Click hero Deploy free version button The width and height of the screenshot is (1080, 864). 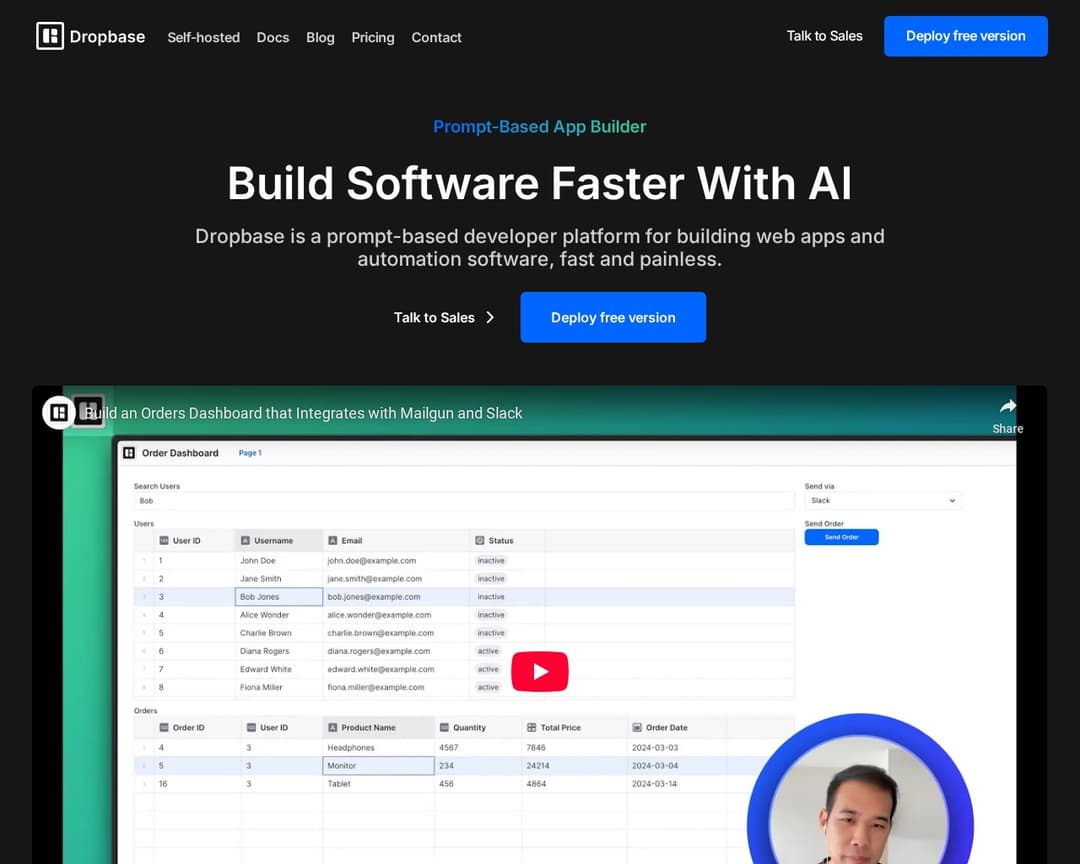point(613,317)
